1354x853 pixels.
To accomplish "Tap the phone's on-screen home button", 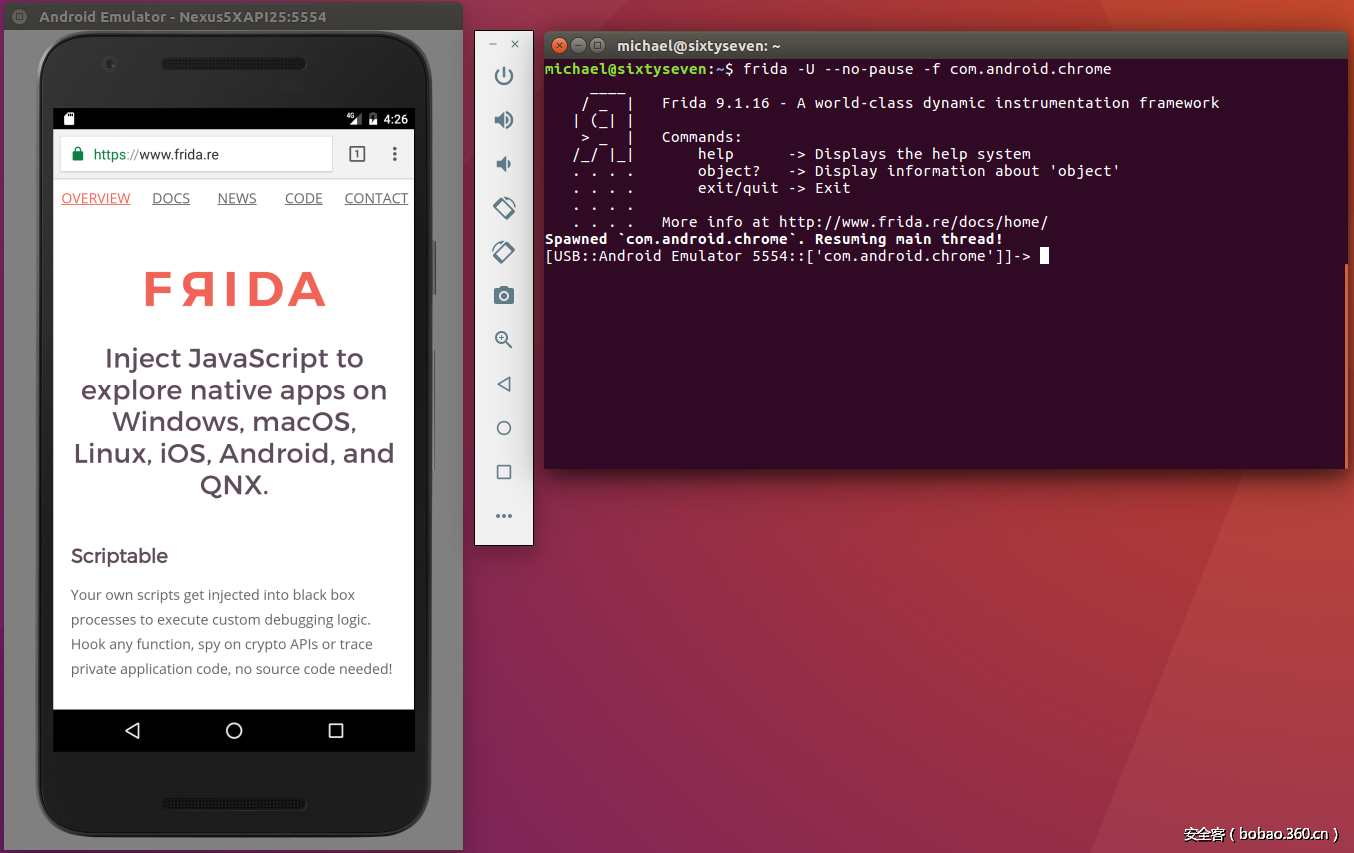I will 234,731.
